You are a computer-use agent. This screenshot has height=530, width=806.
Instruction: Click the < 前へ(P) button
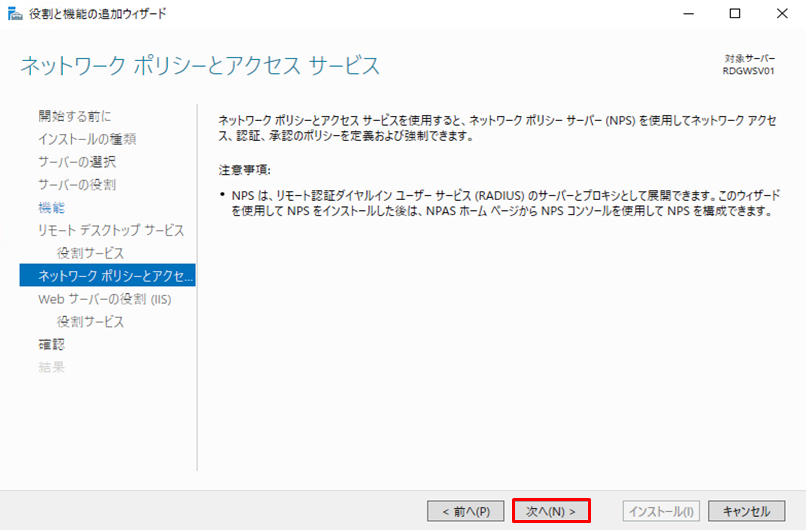coord(465,511)
